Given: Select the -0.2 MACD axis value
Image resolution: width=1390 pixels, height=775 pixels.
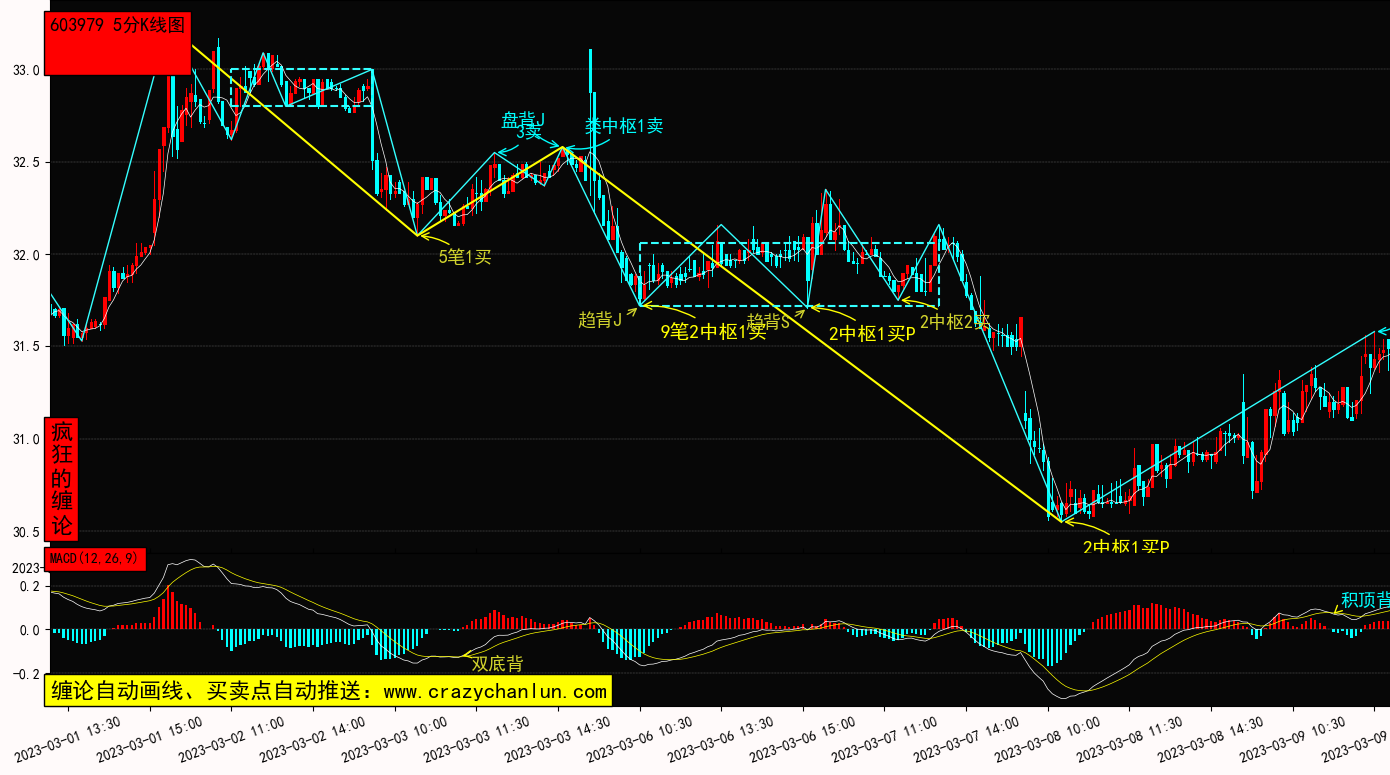Looking at the screenshot, I should [24, 674].
